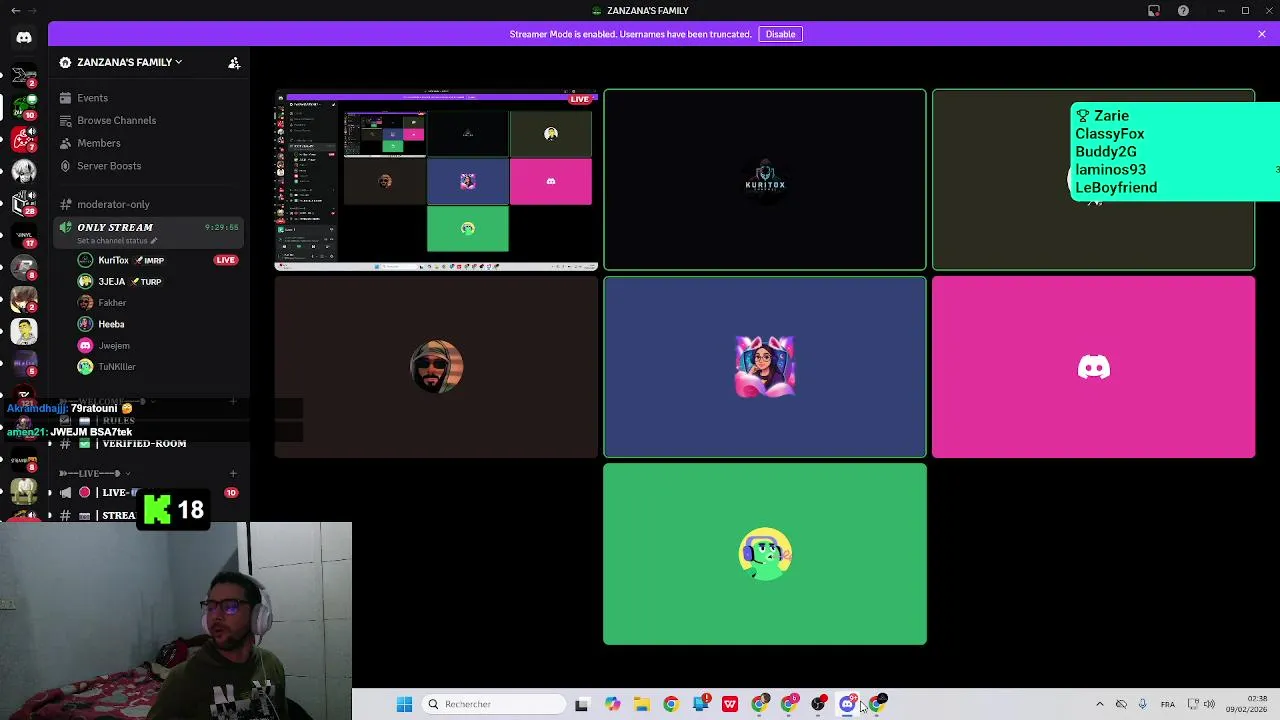1280x720 pixels.
Task: Add channel via plus beside LIVE category
Action: point(233,473)
